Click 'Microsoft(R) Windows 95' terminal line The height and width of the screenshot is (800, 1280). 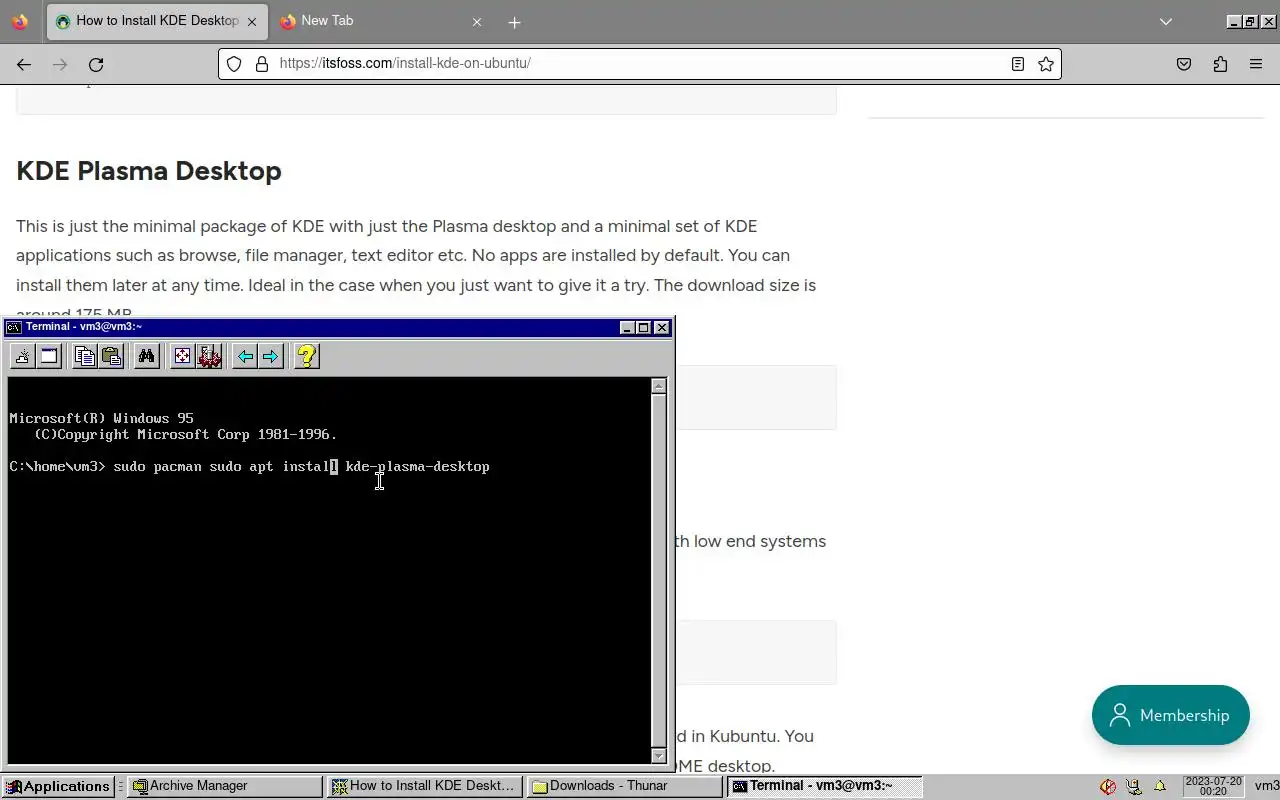[x=101, y=419]
